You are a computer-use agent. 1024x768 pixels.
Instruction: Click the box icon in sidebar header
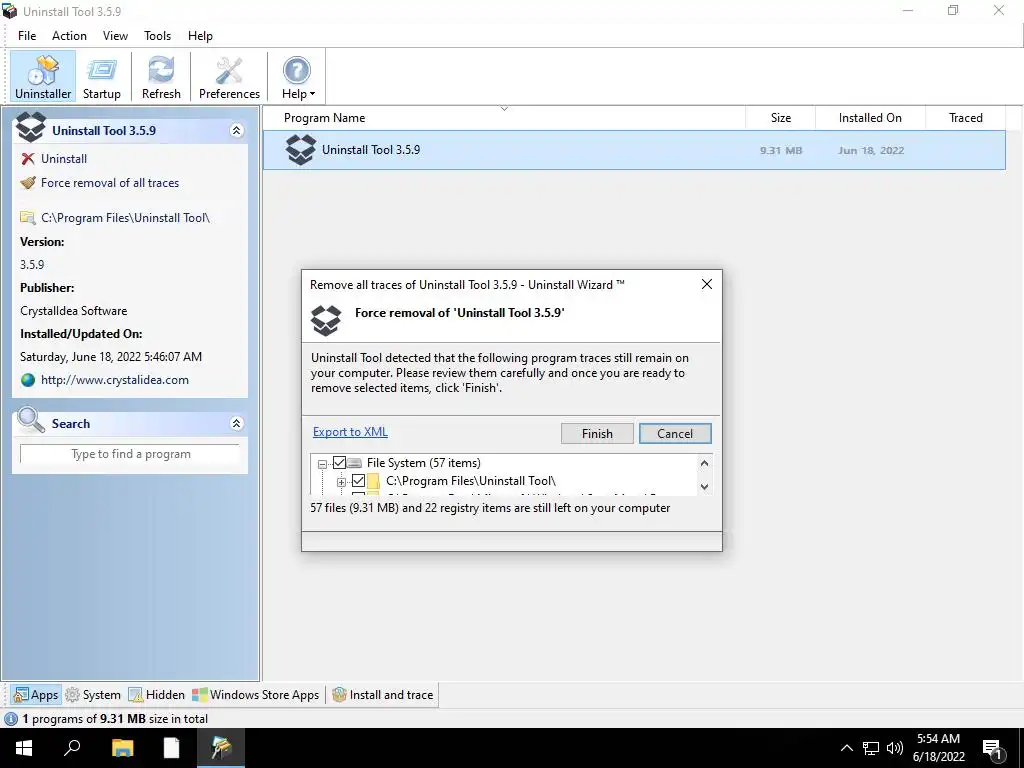coord(30,127)
